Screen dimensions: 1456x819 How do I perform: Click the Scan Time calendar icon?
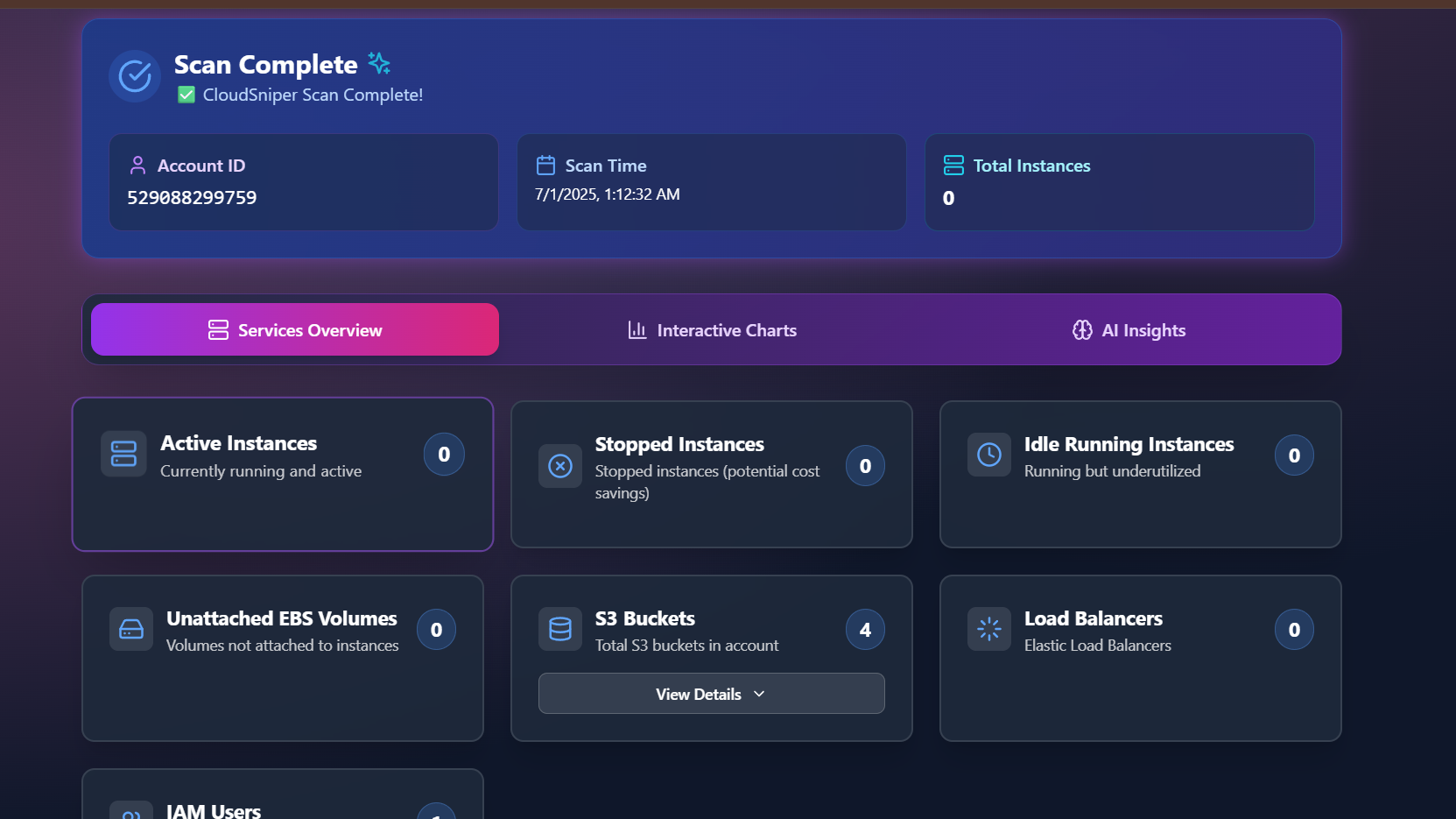pos(545,164)
